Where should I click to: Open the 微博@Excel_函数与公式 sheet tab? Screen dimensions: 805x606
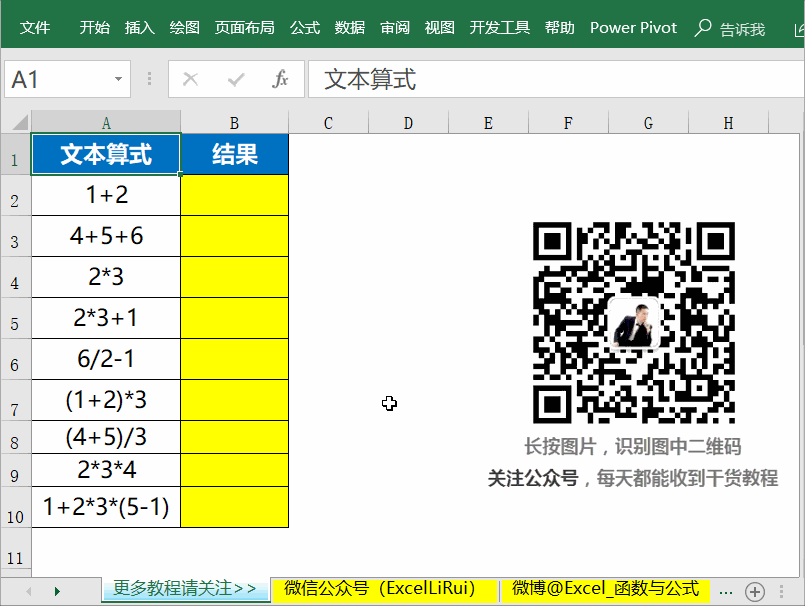(x=606, y=589)
